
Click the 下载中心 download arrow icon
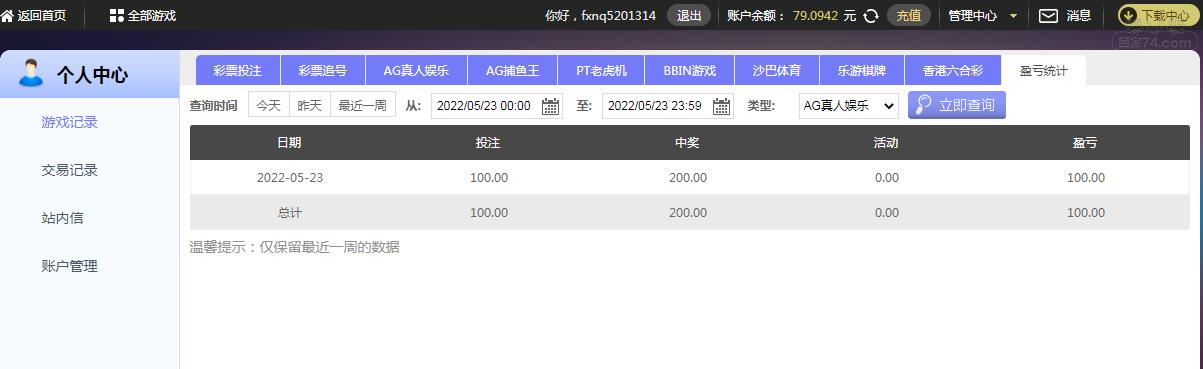point(1128,16)
